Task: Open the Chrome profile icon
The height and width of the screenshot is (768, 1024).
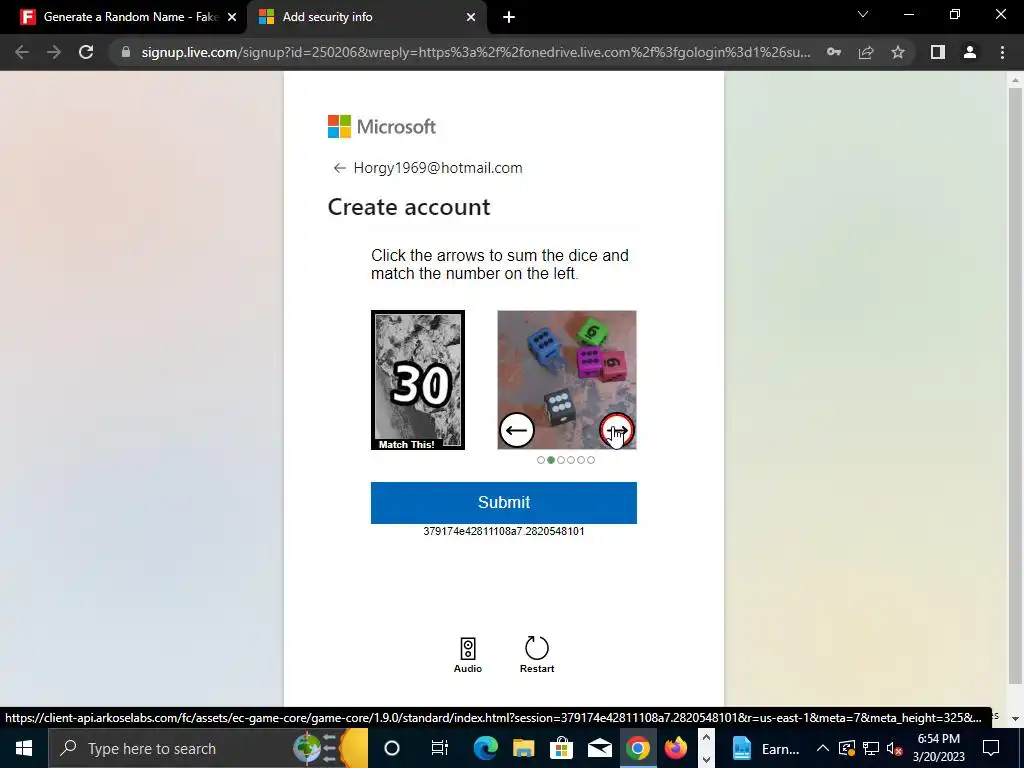Action: (970, 52)
